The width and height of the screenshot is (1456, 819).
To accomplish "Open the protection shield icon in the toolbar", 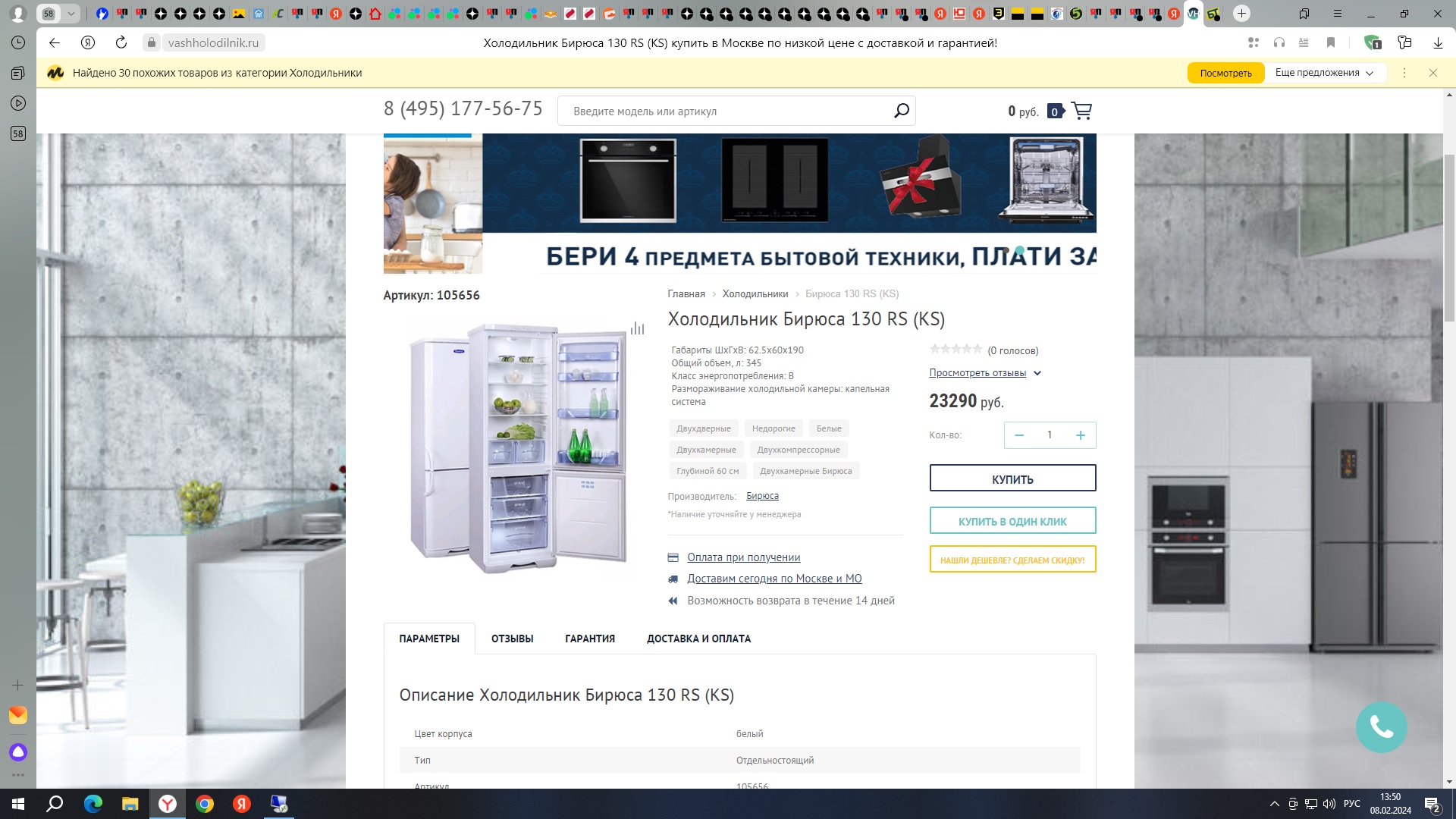I will [x=1372, y=43].
